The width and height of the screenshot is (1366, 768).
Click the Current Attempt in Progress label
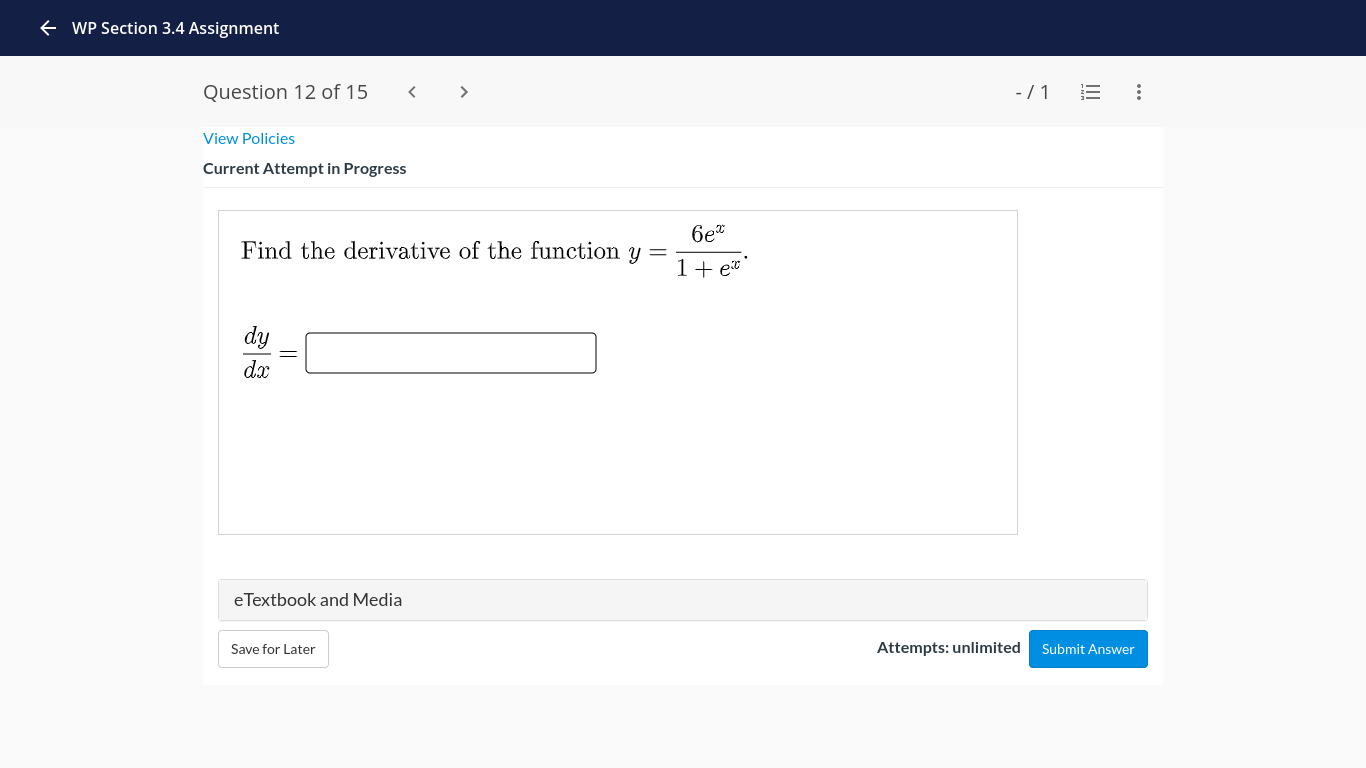click(x=305, y=168)
